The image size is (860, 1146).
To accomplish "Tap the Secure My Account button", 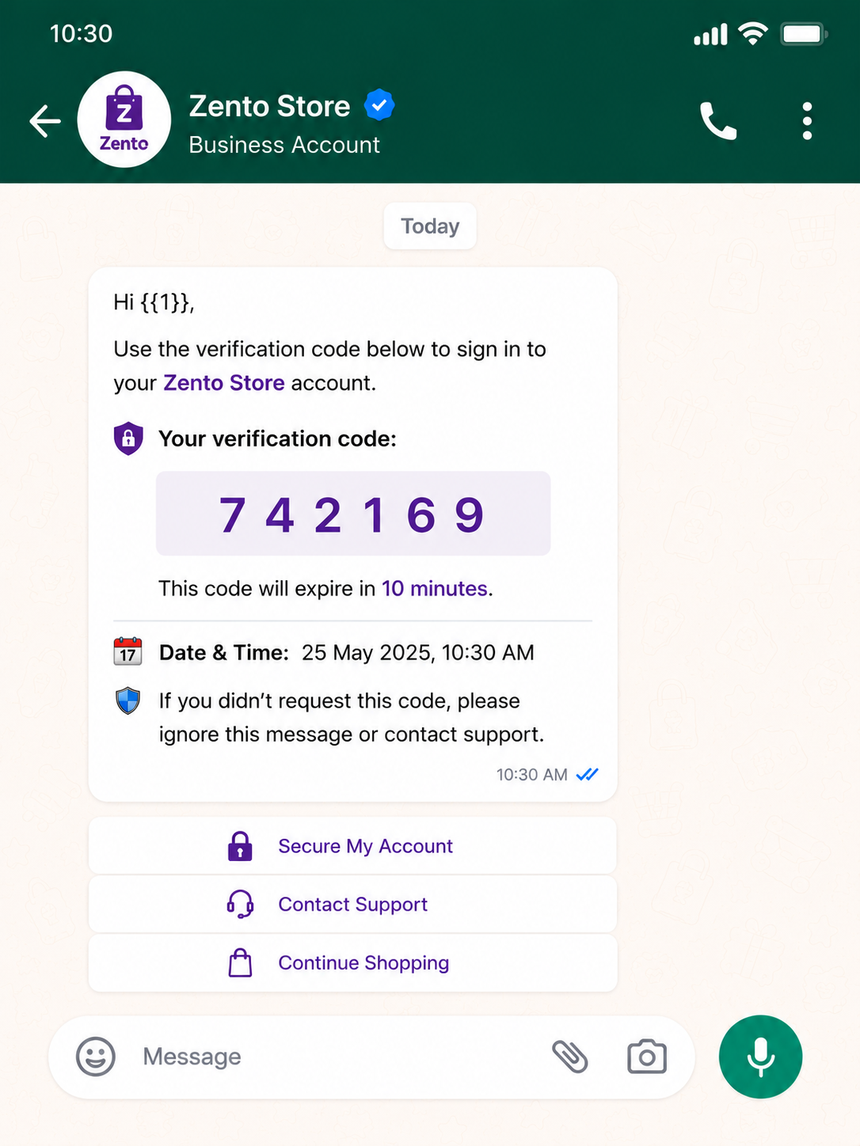I will [x=353, y=846].
